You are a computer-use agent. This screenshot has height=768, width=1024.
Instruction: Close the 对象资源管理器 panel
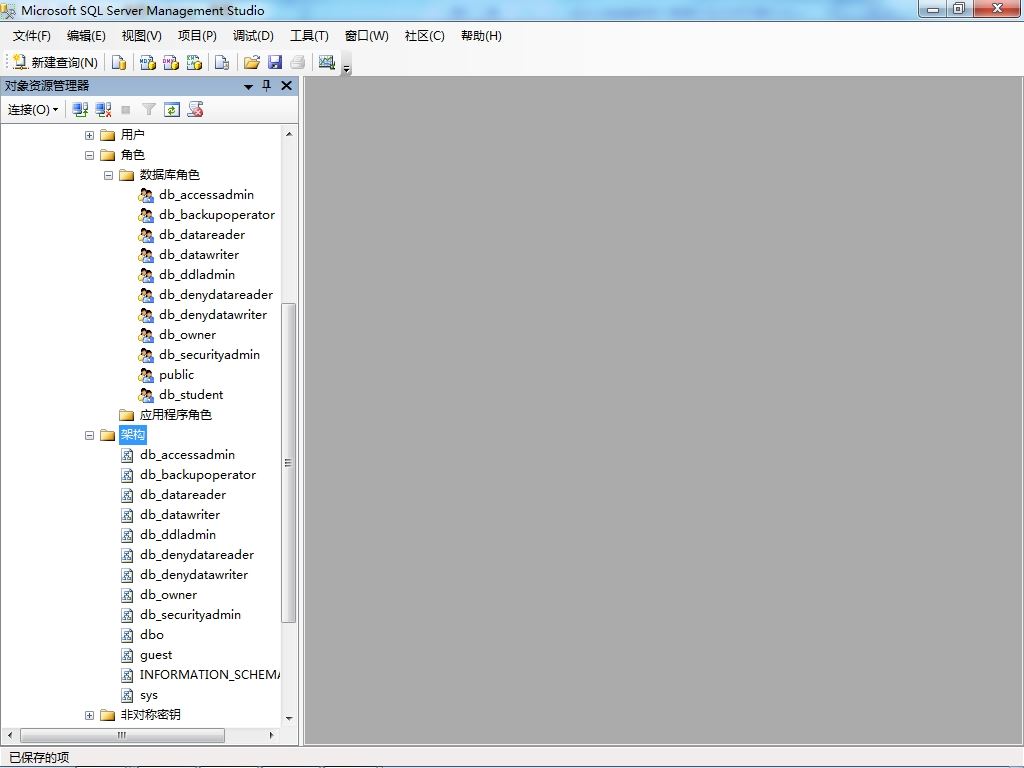(286, 86)
